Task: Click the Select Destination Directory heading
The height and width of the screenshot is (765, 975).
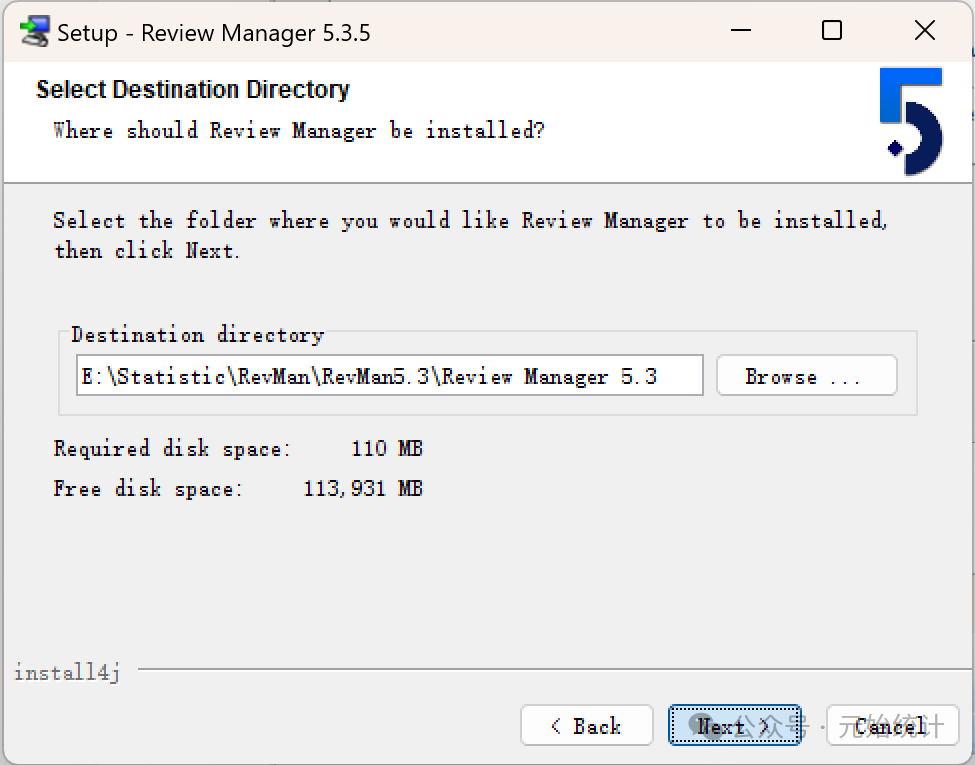Action: [193, 90]
